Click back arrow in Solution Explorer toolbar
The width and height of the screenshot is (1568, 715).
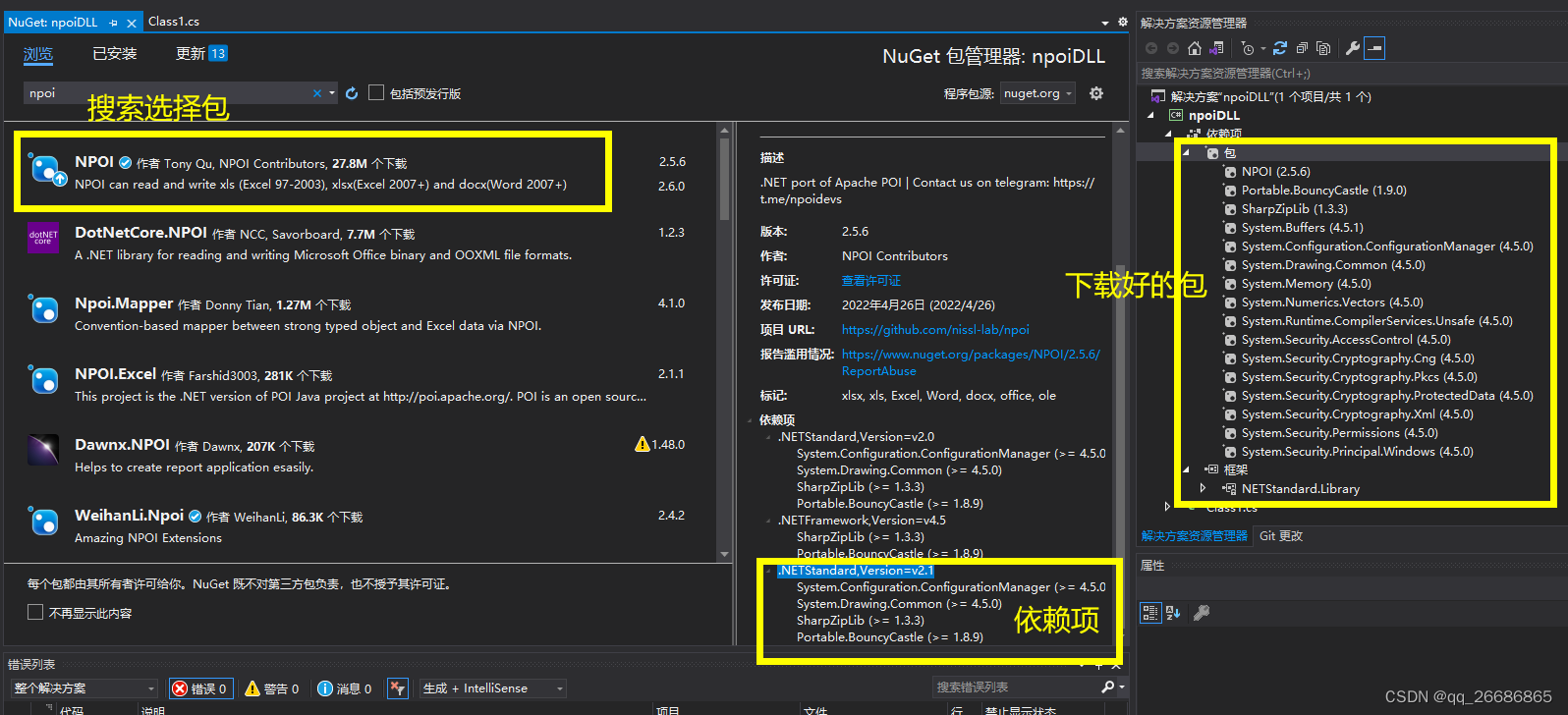coord(1151,48)
